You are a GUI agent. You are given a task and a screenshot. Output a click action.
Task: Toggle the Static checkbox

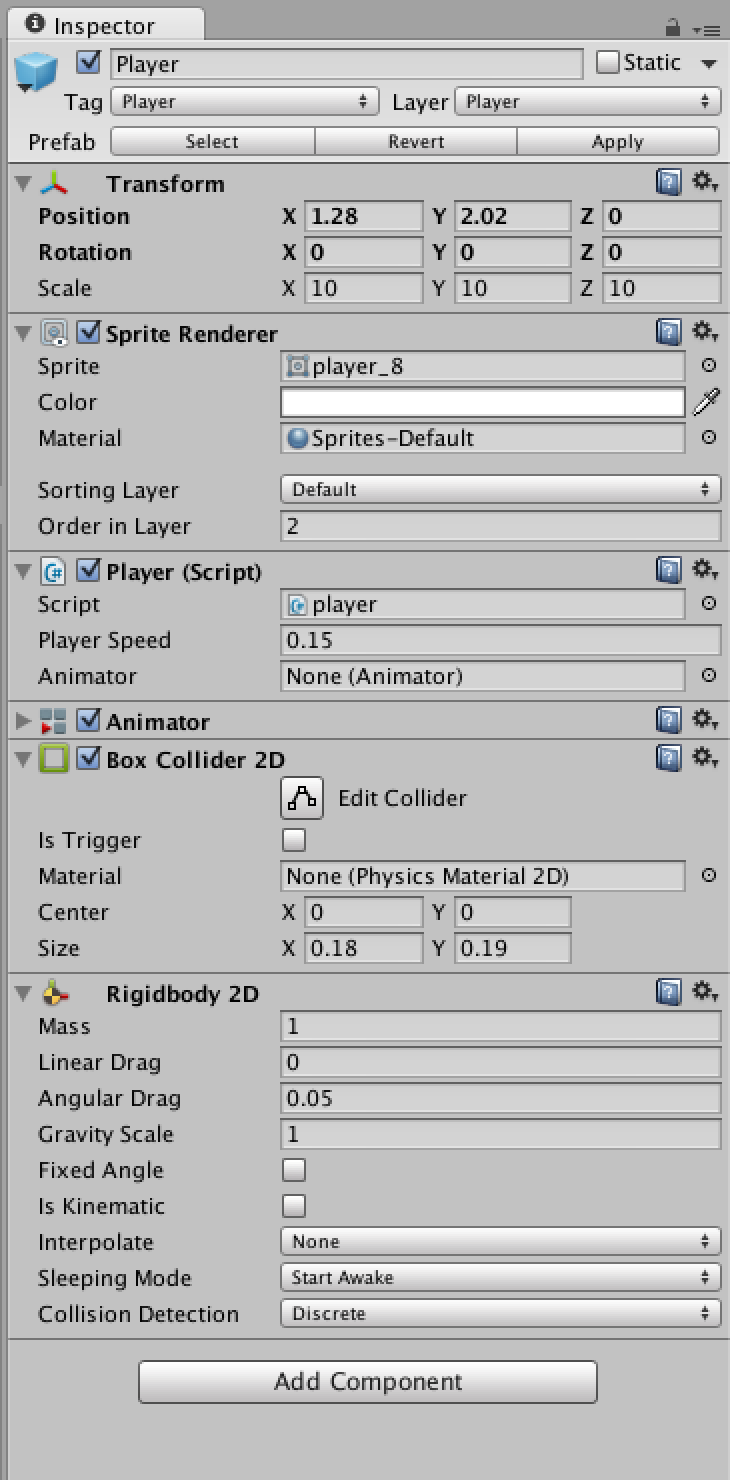pos(608,63)
